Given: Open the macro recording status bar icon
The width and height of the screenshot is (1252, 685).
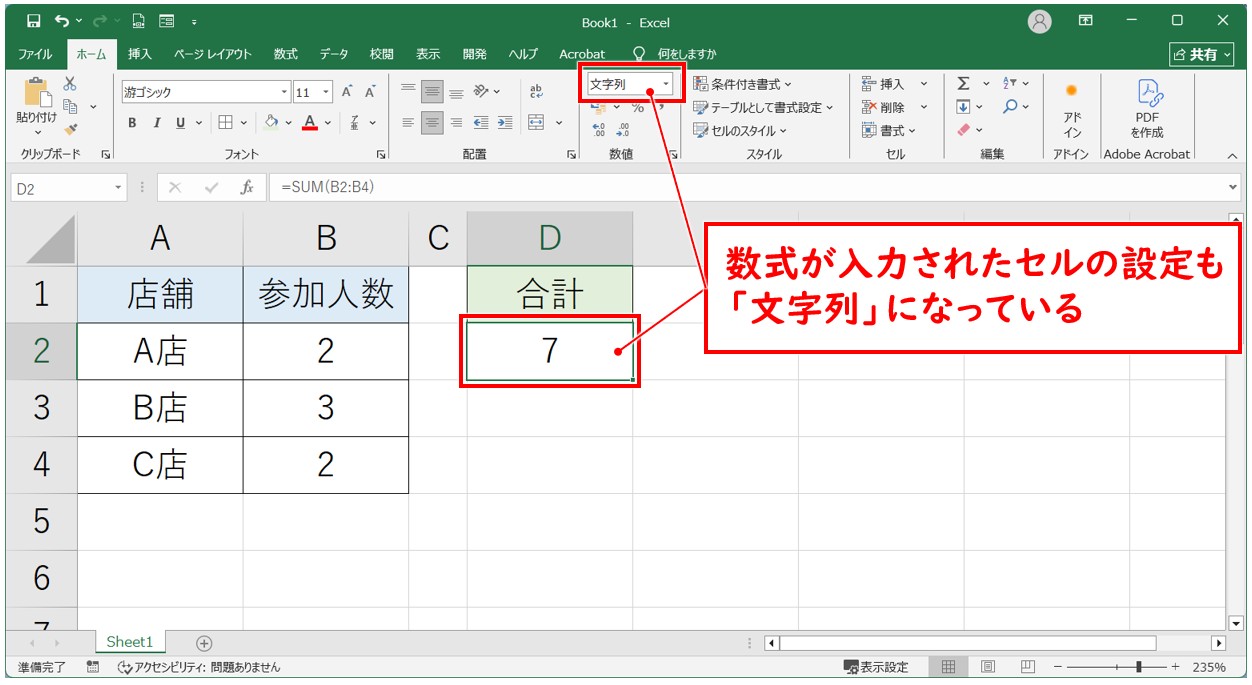Looking at the screenshot, I should [93, 667].
